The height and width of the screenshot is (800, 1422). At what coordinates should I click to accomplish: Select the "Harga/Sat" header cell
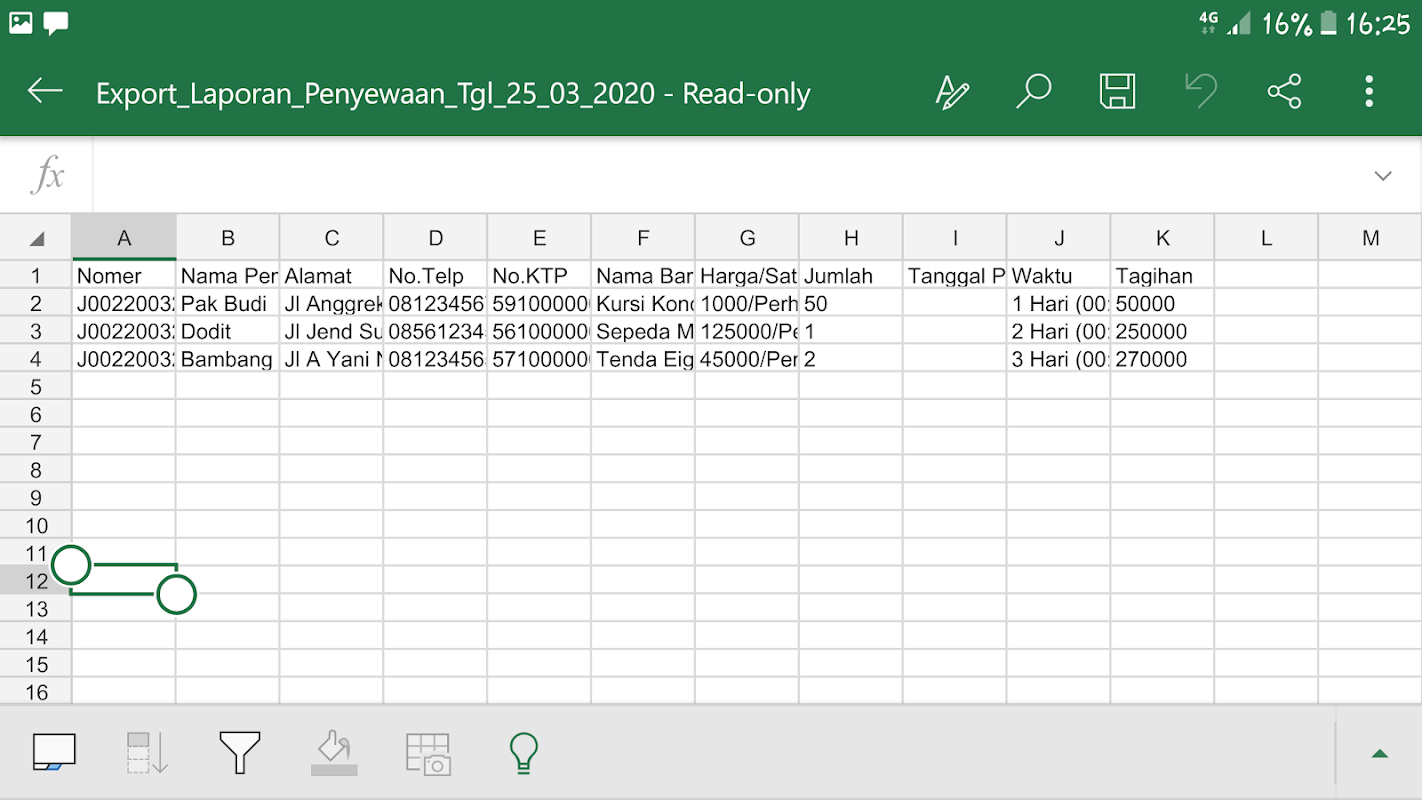tap(747, 276)
